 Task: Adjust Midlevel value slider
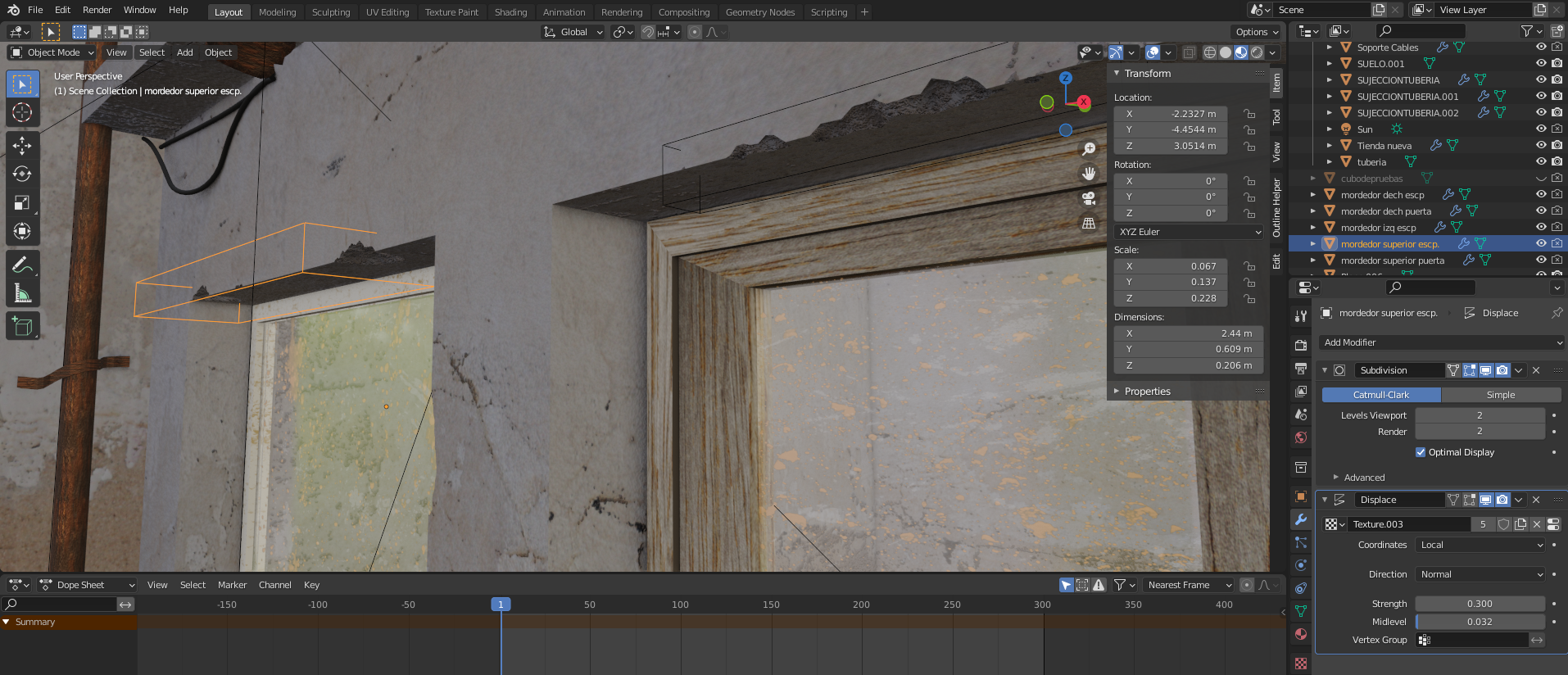(x=1480, y=622)
